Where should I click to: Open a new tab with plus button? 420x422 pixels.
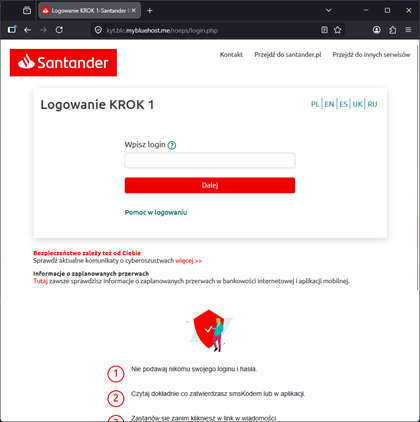click(150, 11)
